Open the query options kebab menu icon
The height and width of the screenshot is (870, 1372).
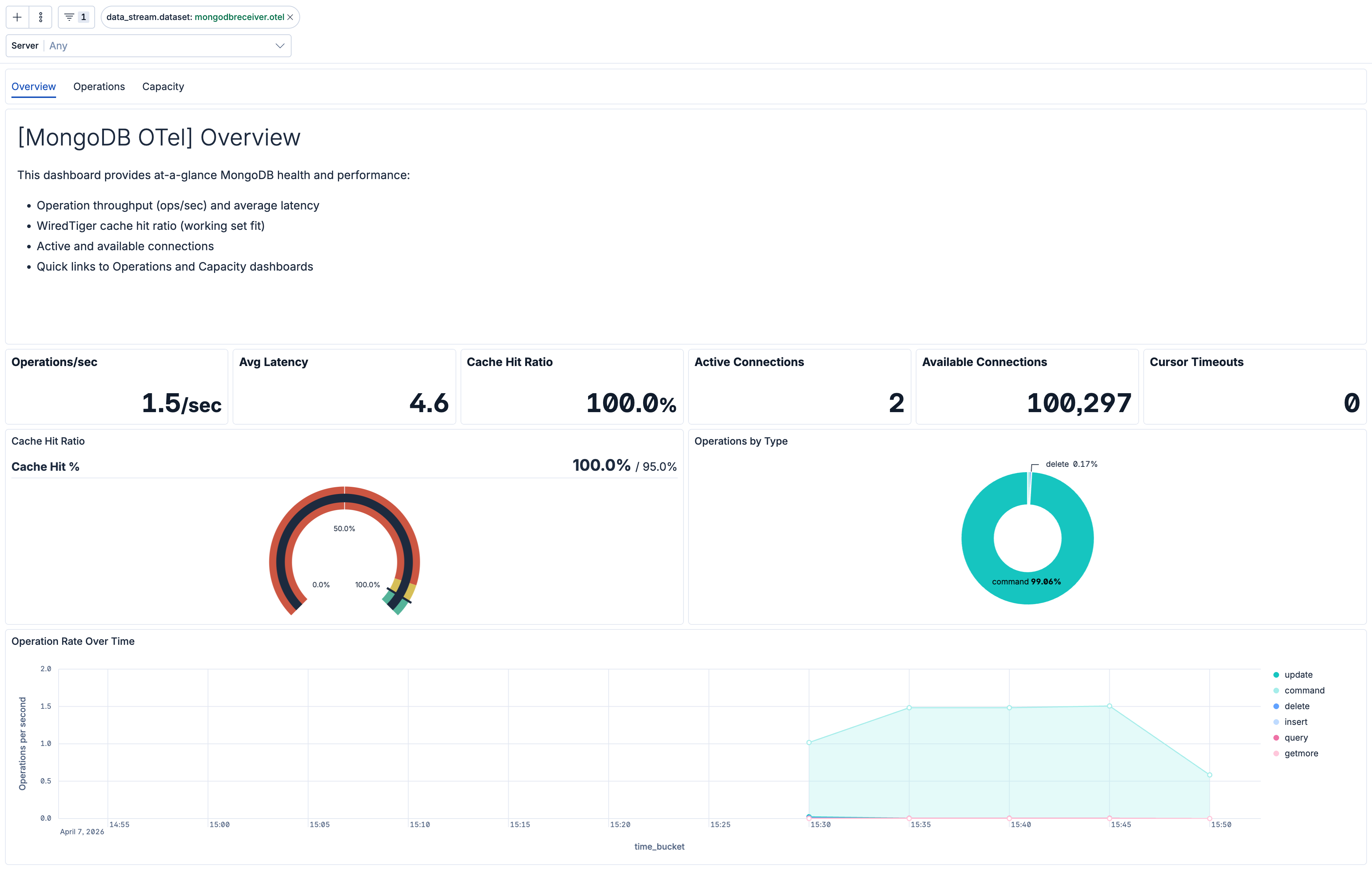40,16
